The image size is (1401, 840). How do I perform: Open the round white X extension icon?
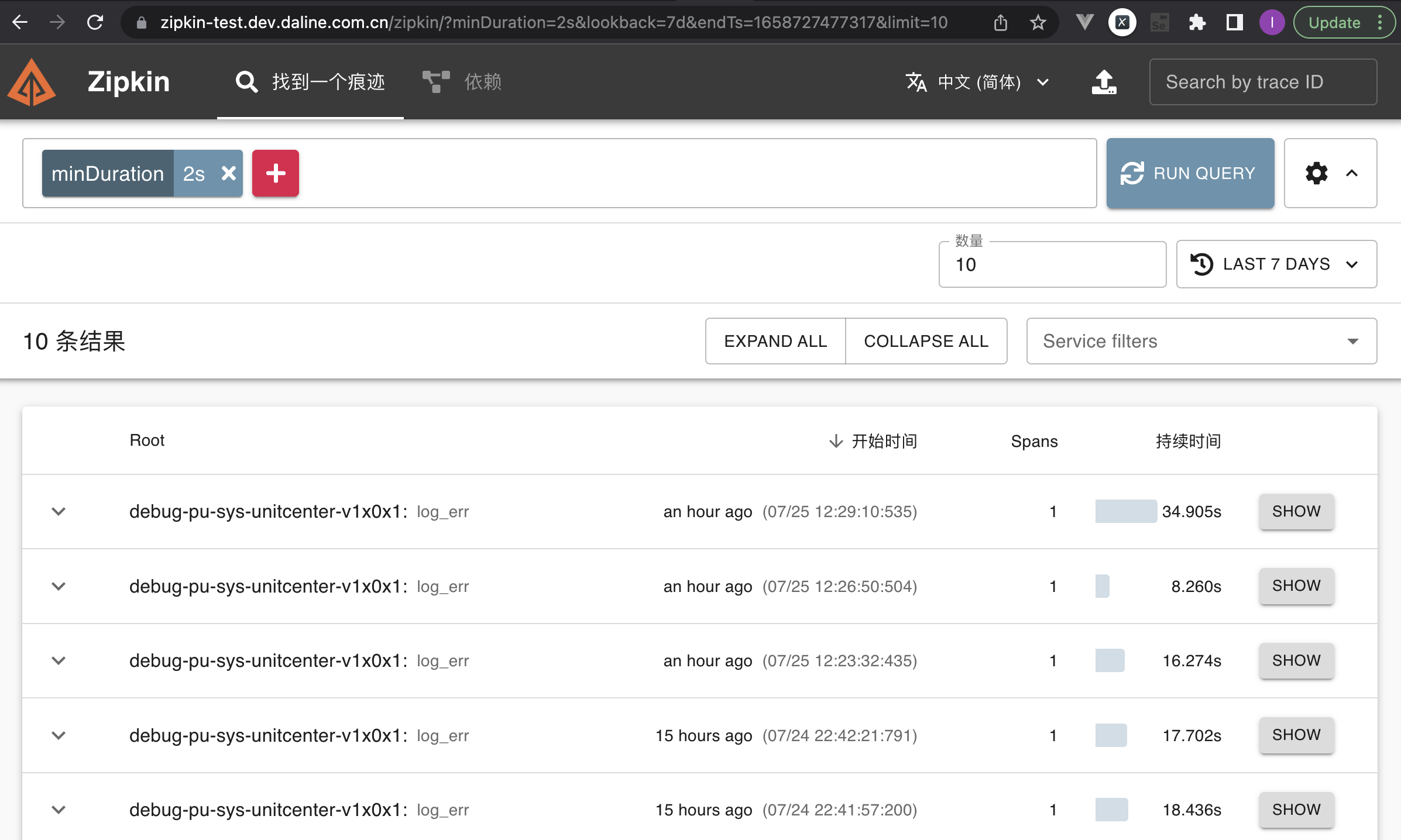(1122, 22)
